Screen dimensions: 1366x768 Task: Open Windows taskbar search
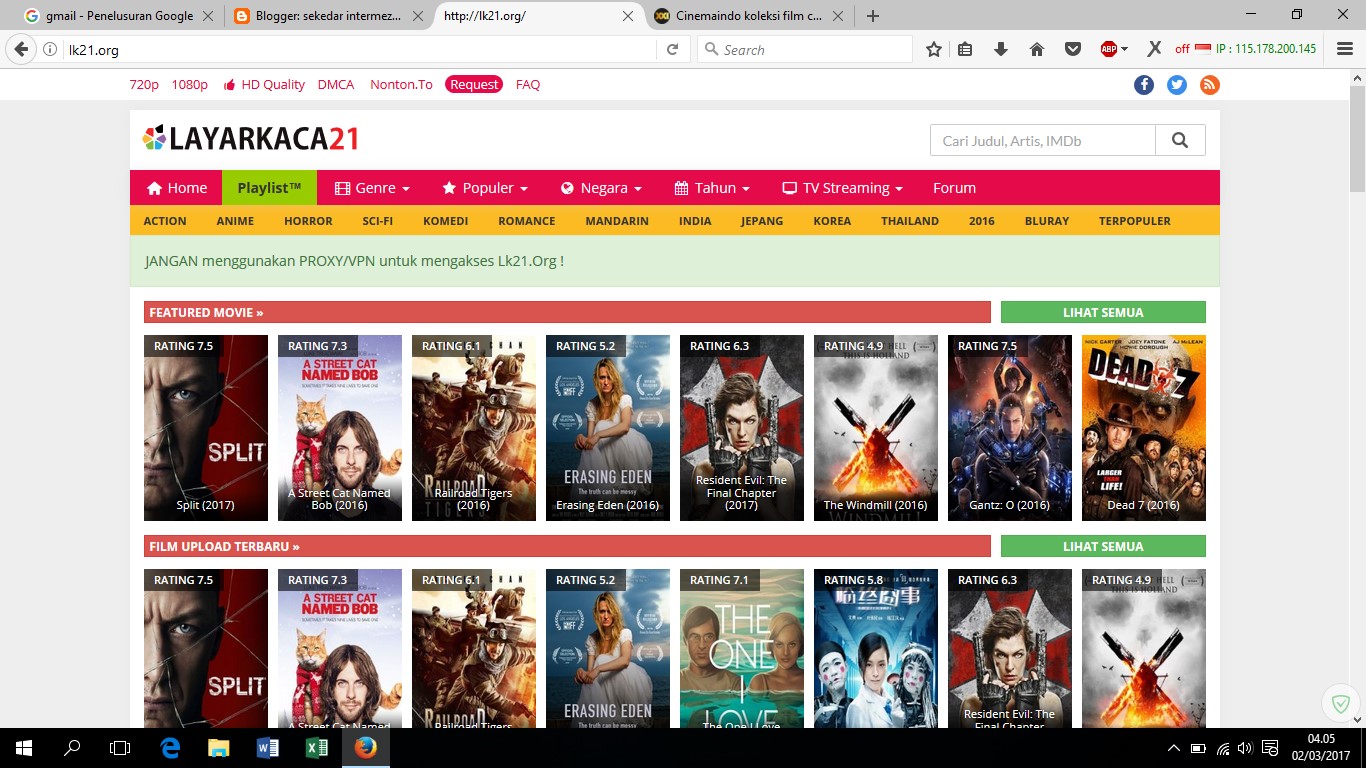[72, 748]
